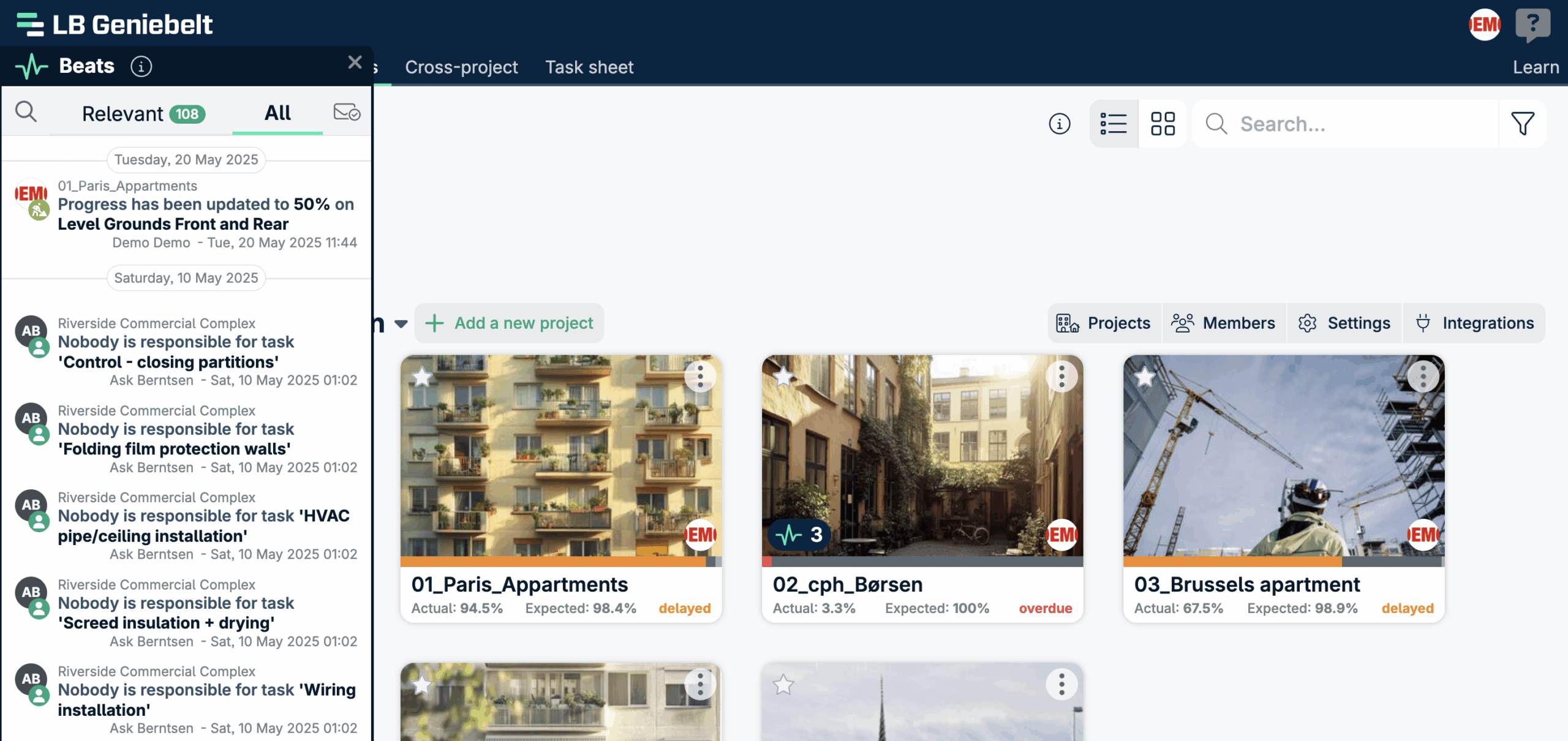Image resolution: width=1568 pixels, height=741 pixels.
Task: Open more options menu on 01_Paris_Appartments
Action: tap(700, 377)
